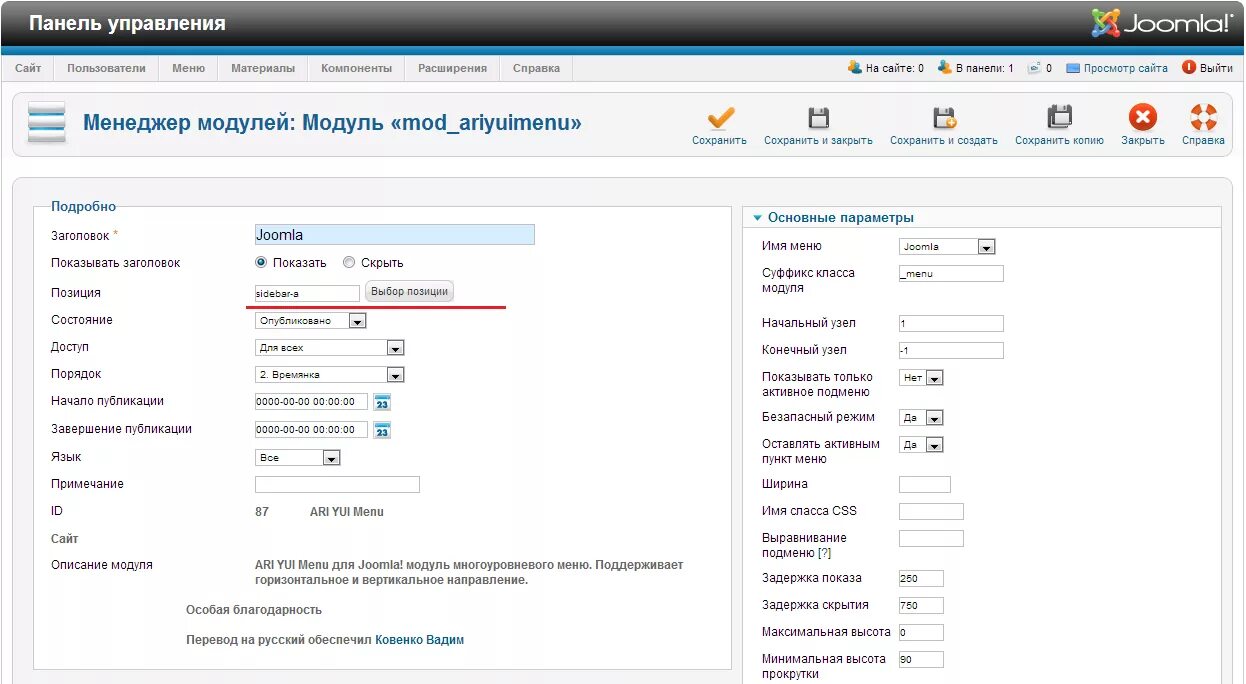Click the module manager title icon
This screenshot has height=684, width=1246.
click(x=47, y=122)
